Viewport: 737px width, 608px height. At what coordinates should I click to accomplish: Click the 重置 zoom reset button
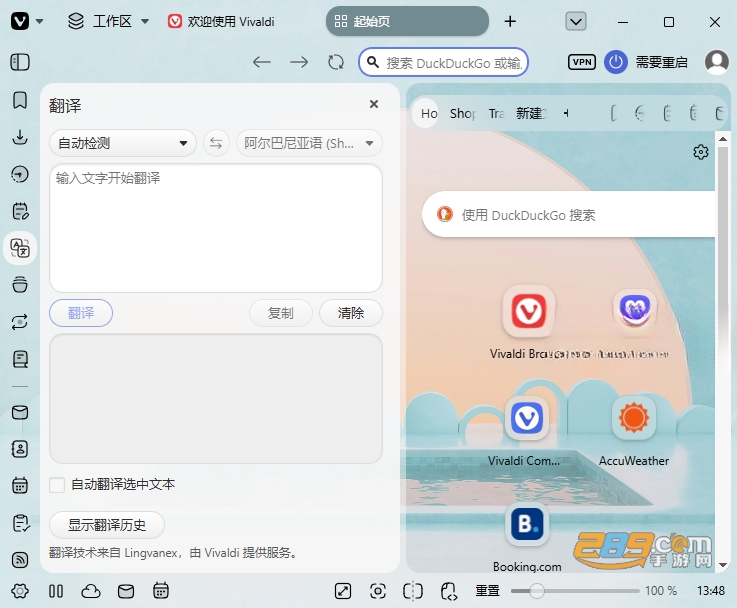(x=487, y=591)
